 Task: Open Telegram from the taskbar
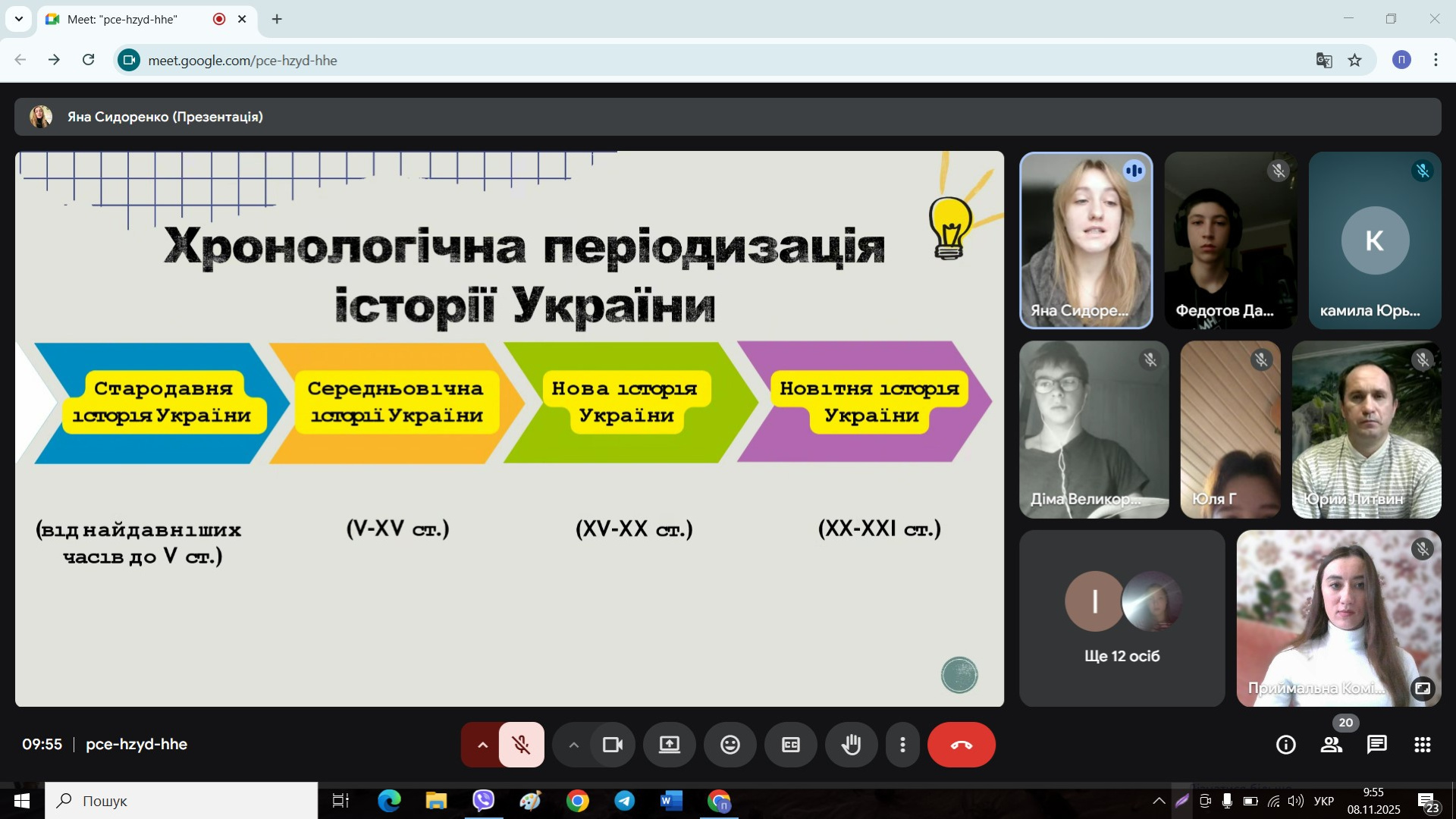coord(624,801)
